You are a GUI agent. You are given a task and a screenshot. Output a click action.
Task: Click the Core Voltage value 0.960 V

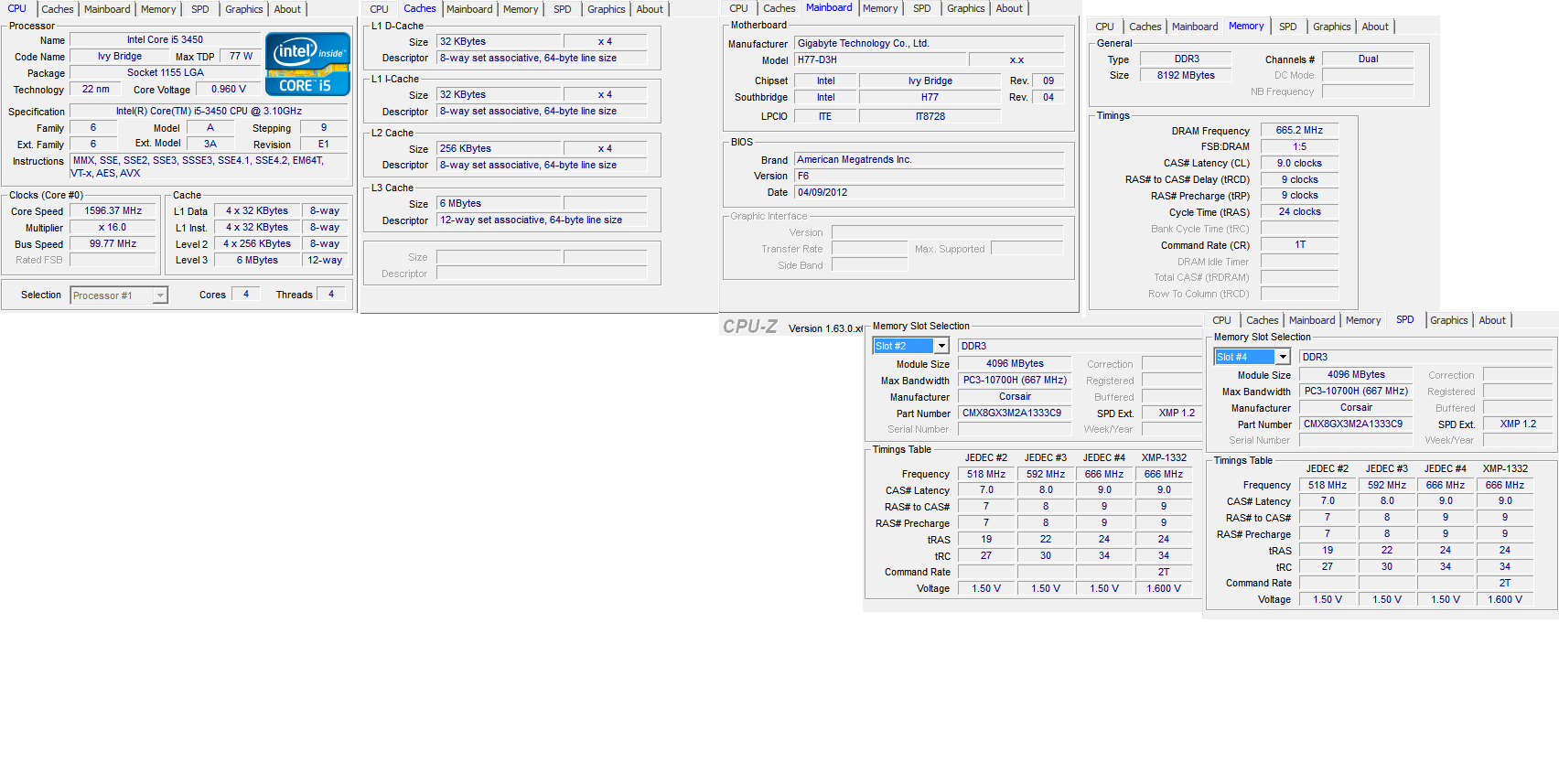coord(229,90)
